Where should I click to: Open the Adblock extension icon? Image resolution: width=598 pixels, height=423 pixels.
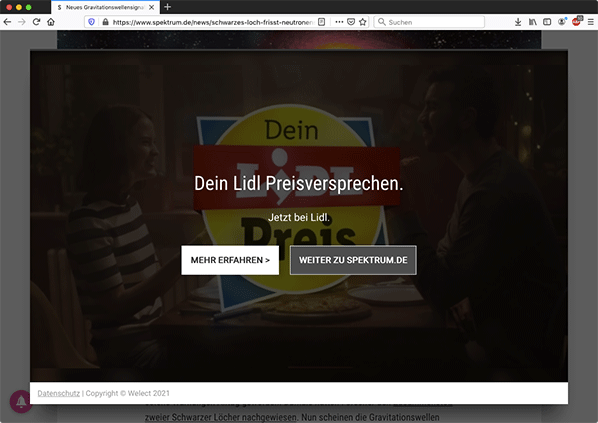(576, 22)
